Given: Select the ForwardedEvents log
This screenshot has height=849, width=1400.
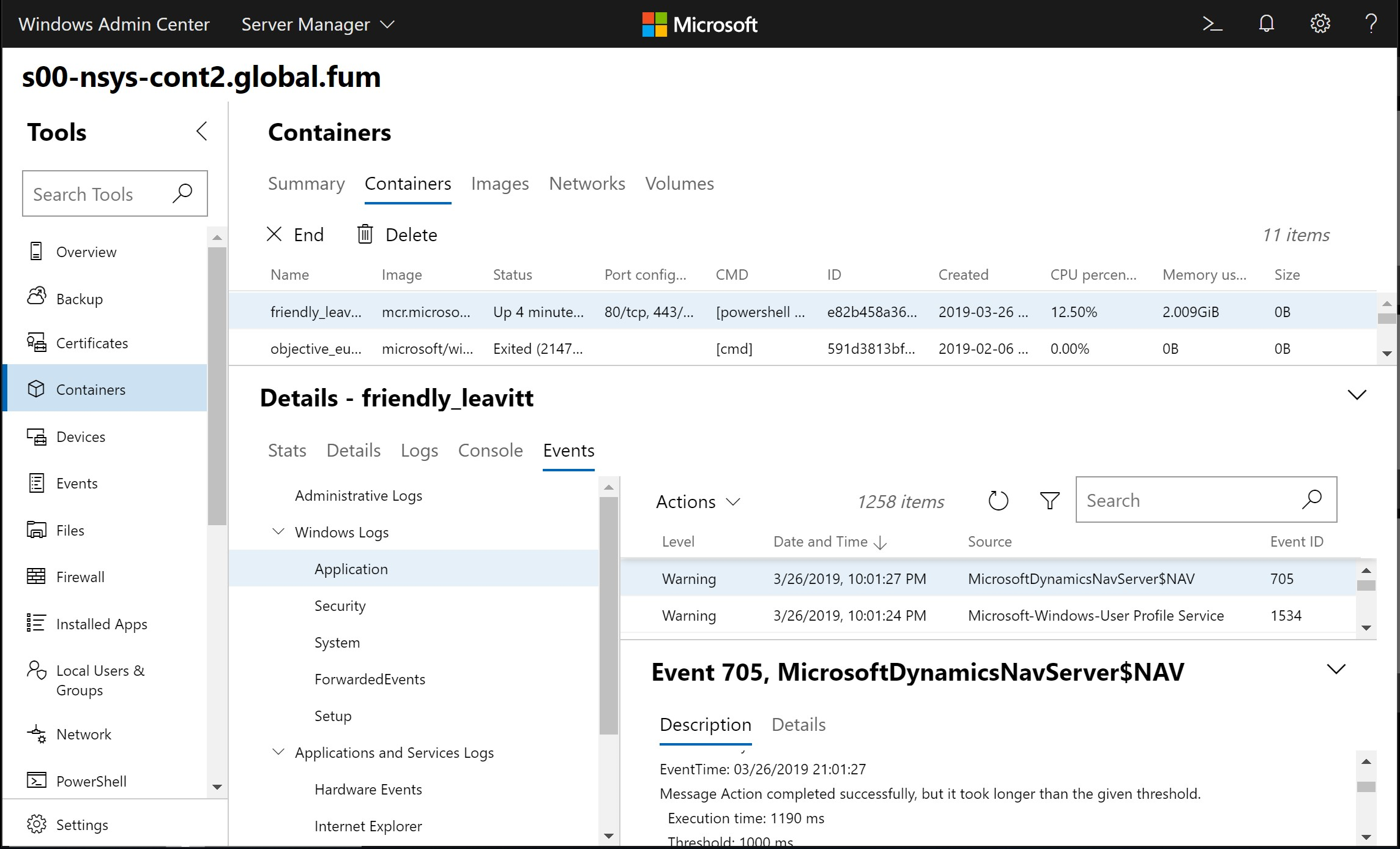Looking at the screenshot, I should pos(370,679).
